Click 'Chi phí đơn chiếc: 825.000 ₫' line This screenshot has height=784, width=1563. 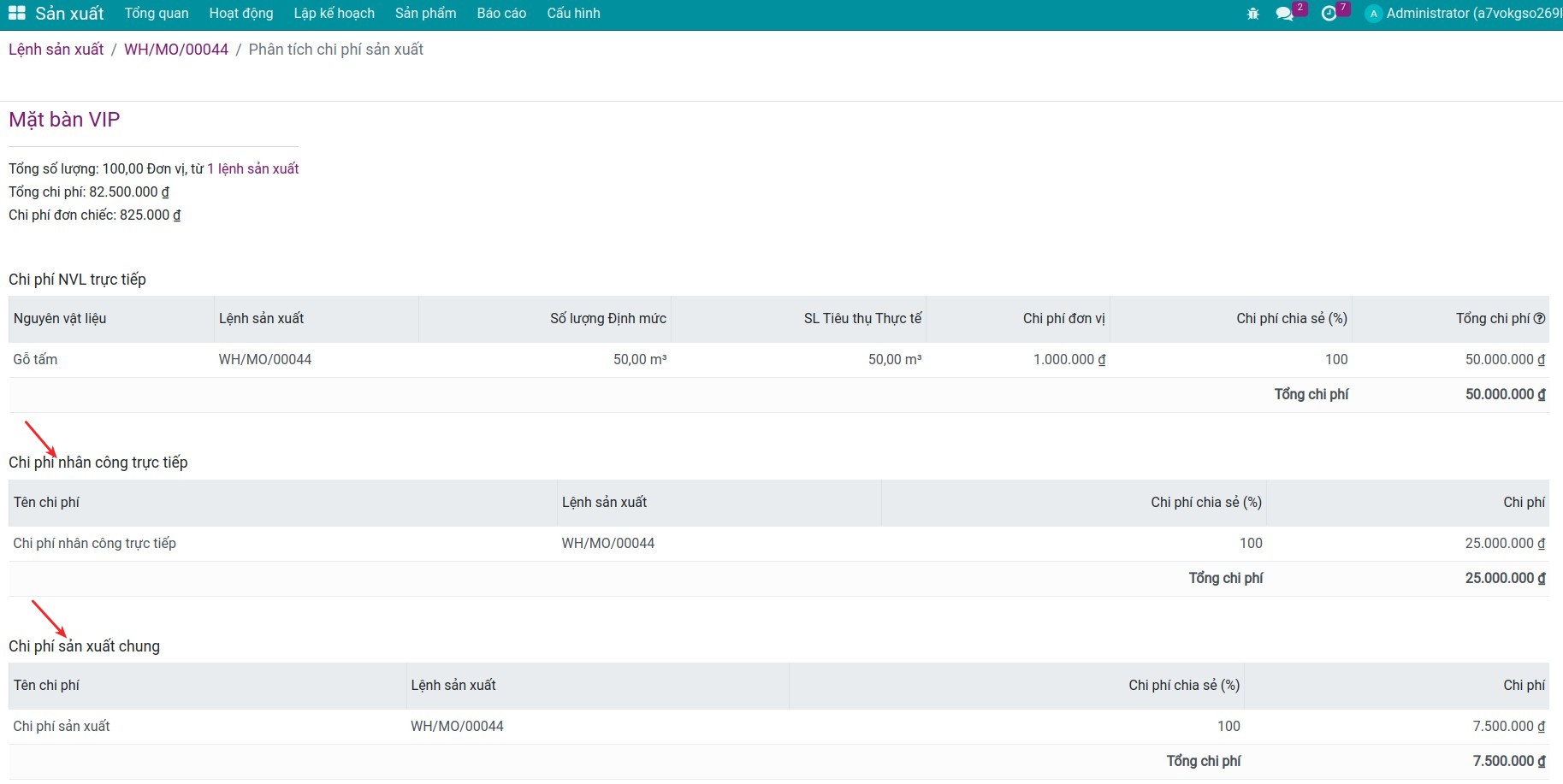click(x=95, y=215)
